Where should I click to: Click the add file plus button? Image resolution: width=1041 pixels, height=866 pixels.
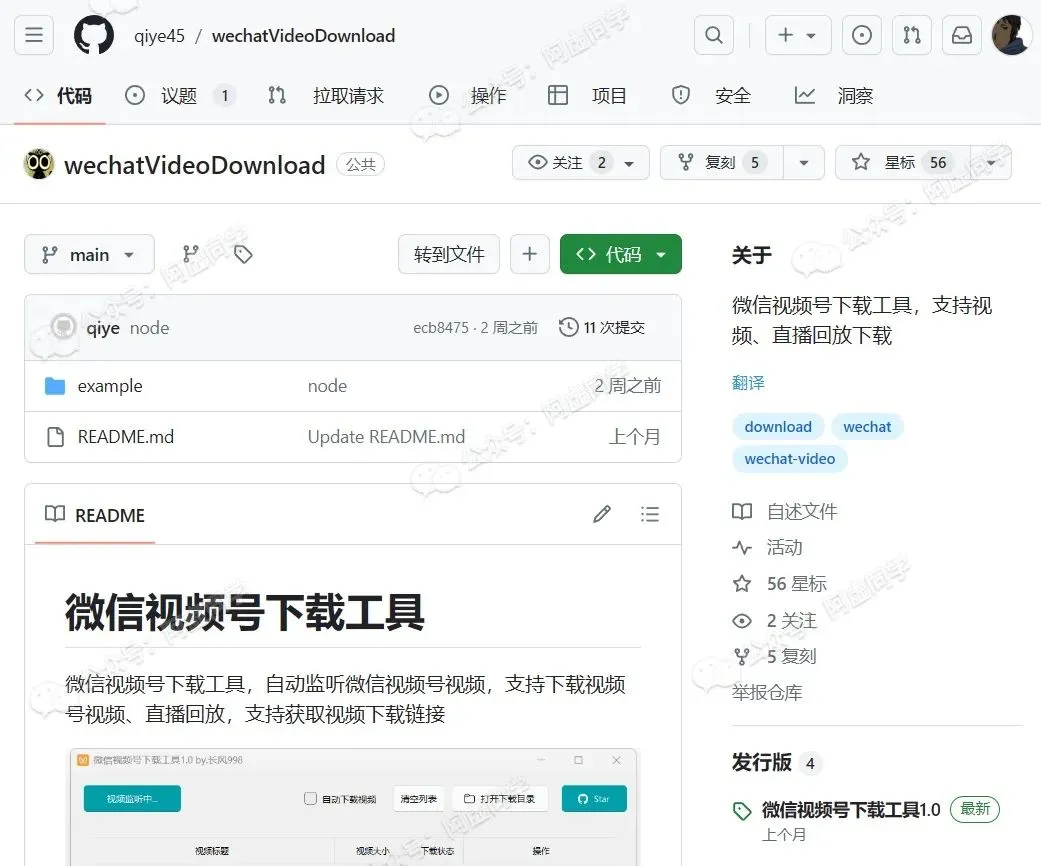coord(530,254)
